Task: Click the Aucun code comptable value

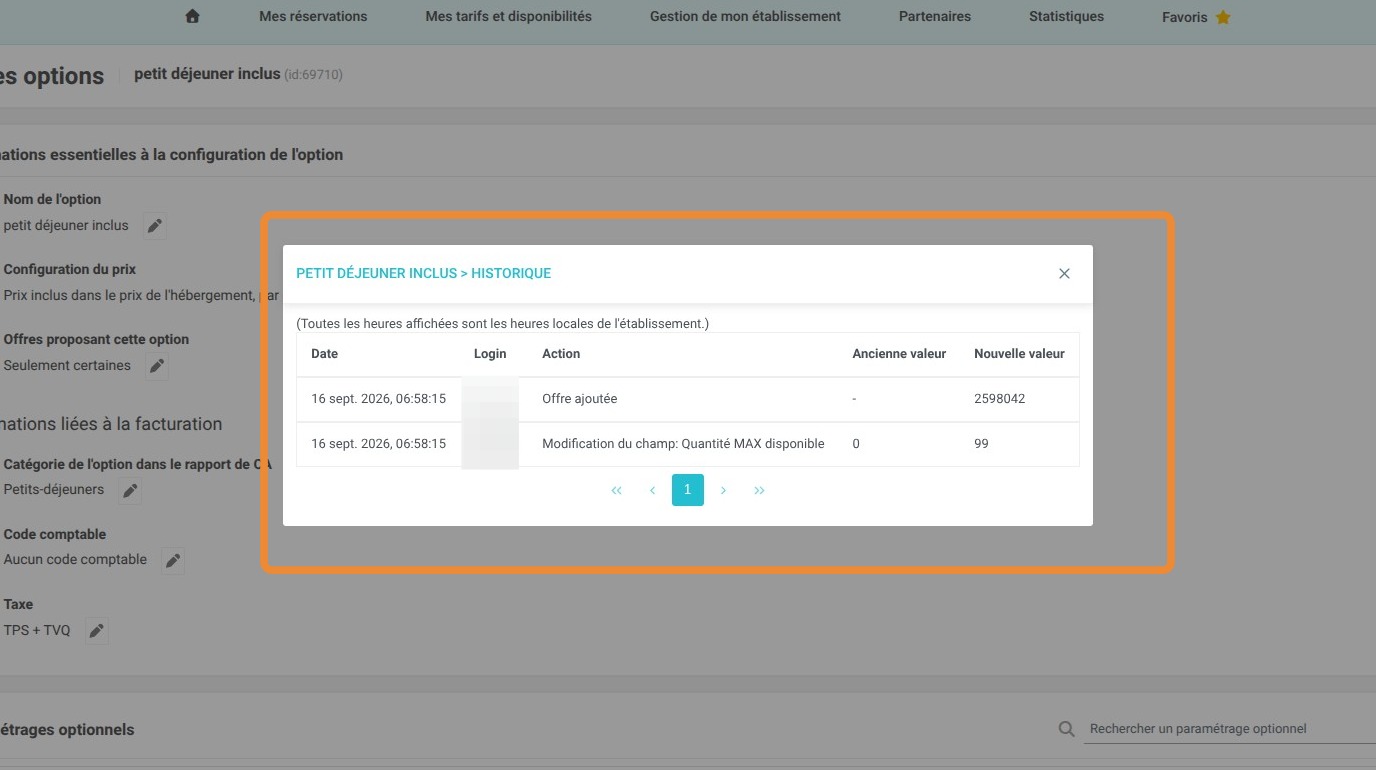Action: pos(75,560)
